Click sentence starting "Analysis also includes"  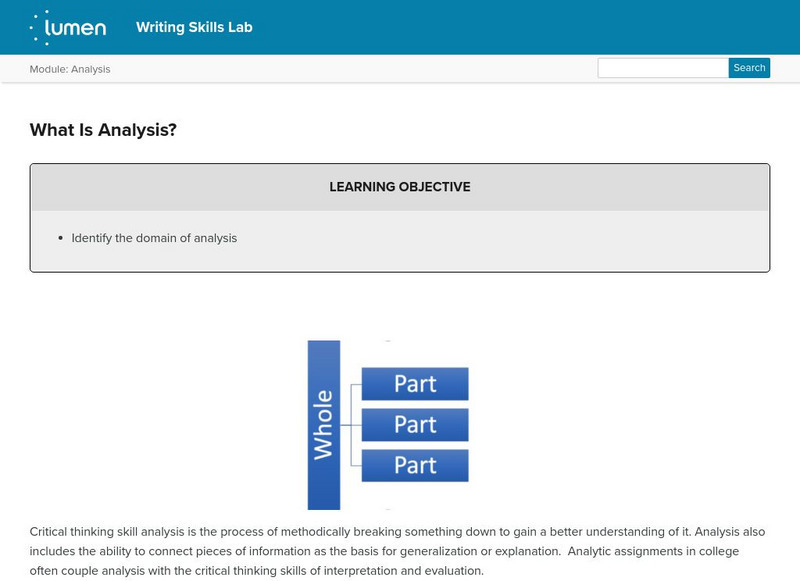click(x=300, y=551)
